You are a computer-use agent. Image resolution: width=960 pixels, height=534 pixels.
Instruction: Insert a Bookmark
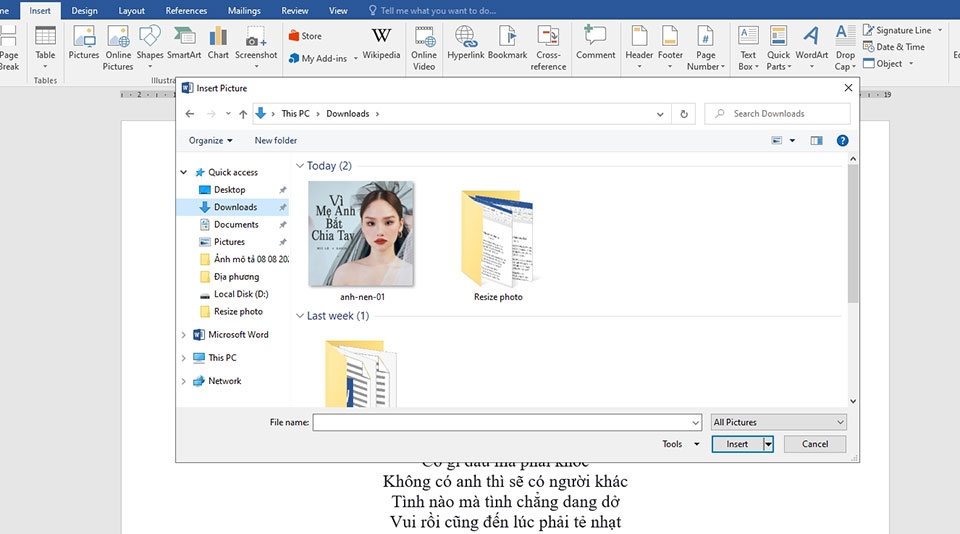pos(507,43)
